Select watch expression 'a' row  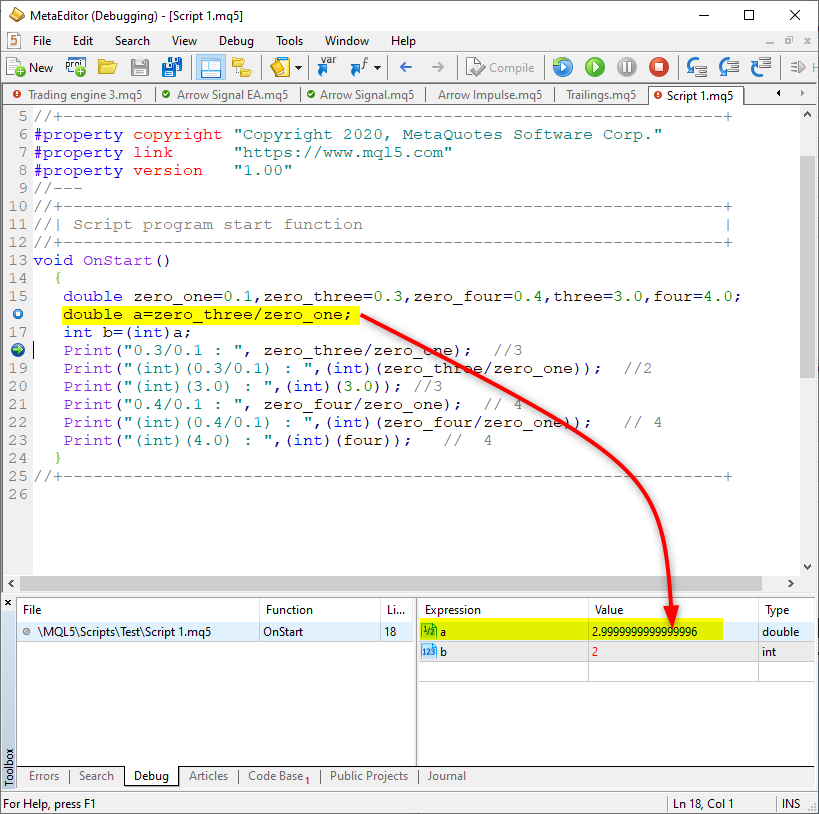(616, 632)
